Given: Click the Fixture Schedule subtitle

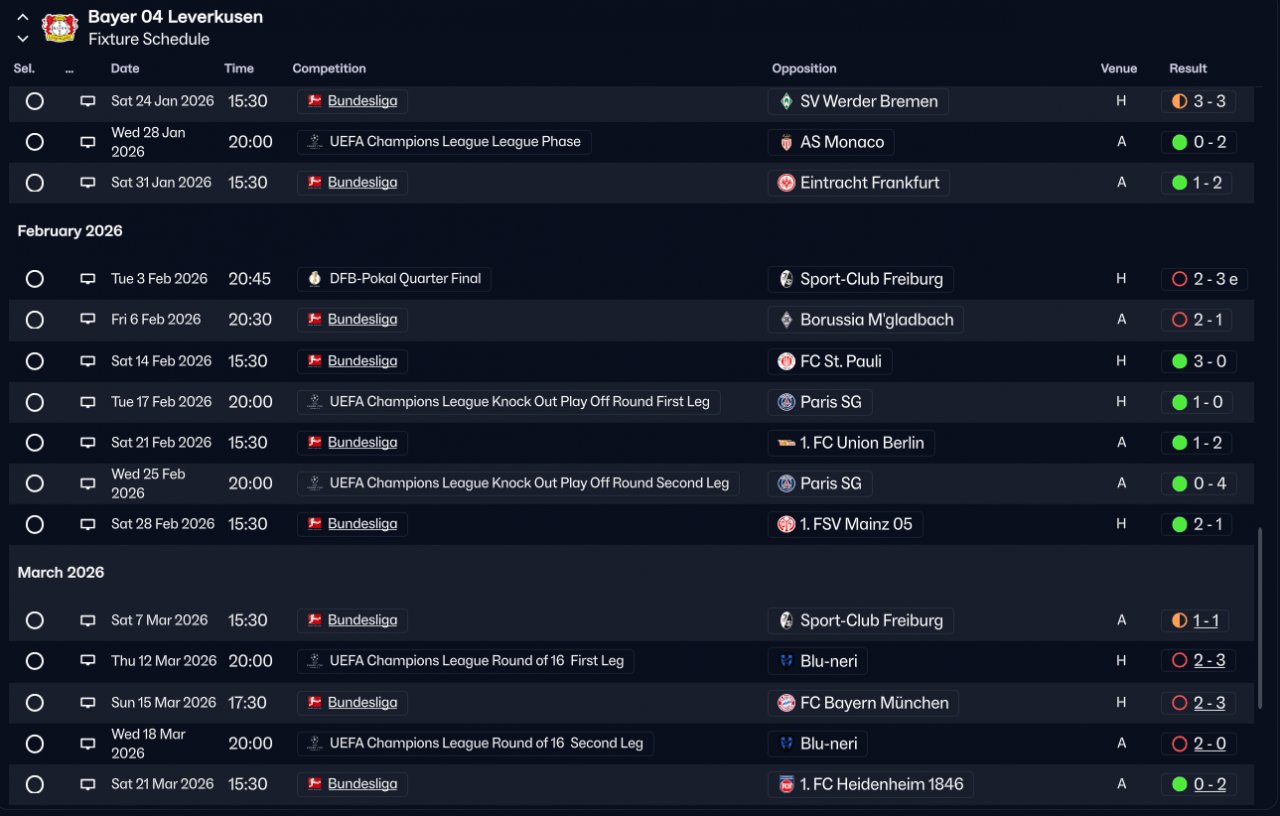Looking at the screenshot, I should (x=149, y=39).
